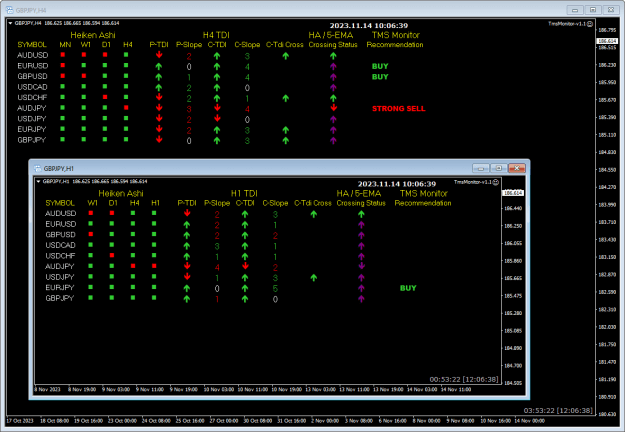Click timer 03:53:22 [12:06:38] in H4 window
625x432 pixels.
[558, 410]
